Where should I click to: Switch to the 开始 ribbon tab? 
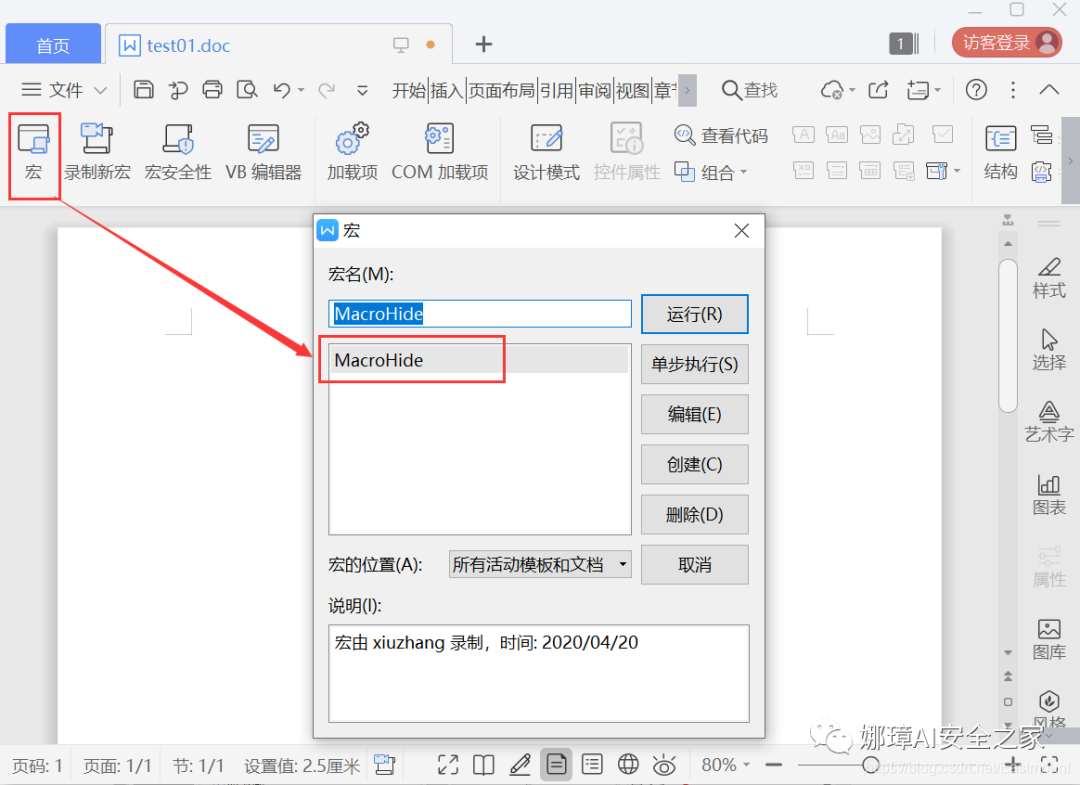pyautogui.click(x=409, y=90)
